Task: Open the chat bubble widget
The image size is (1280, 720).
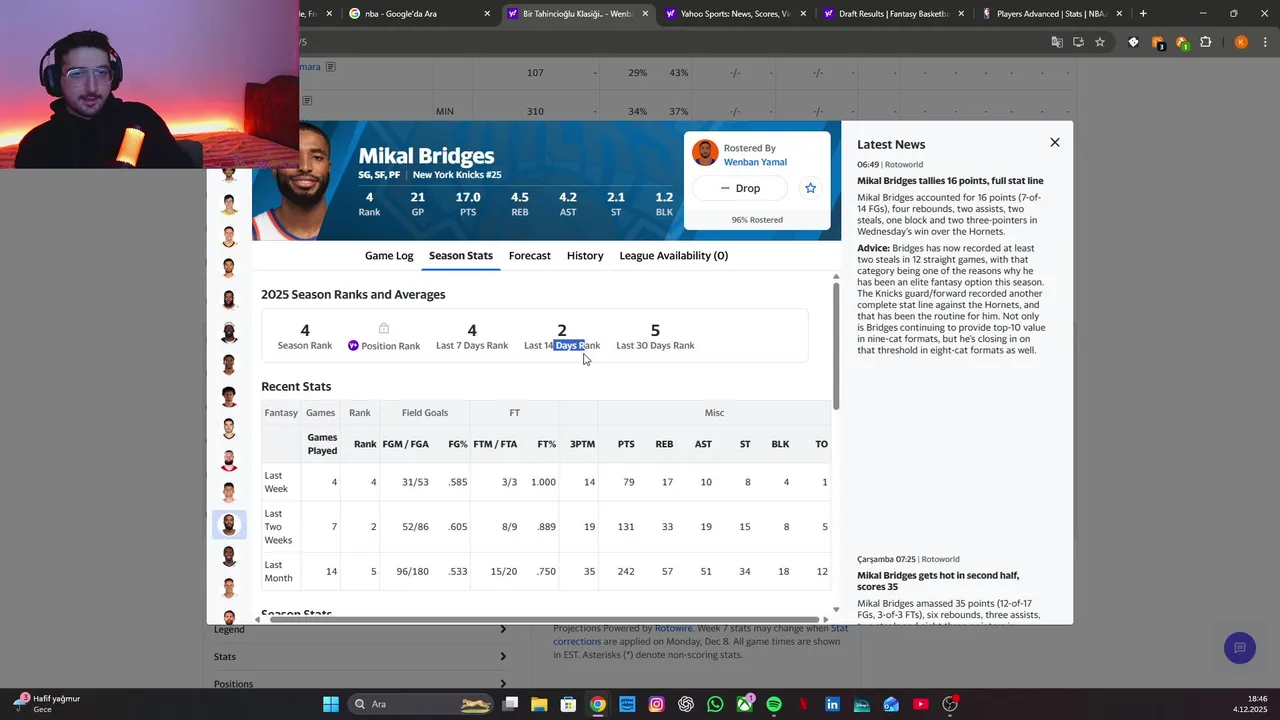Action: pyautogui.click(x=1239, y=648)
